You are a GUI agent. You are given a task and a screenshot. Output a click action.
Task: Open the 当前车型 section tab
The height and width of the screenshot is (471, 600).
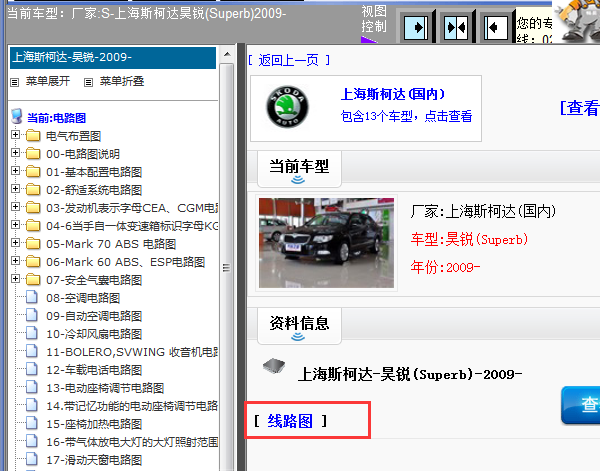click(x=299, y=169)
